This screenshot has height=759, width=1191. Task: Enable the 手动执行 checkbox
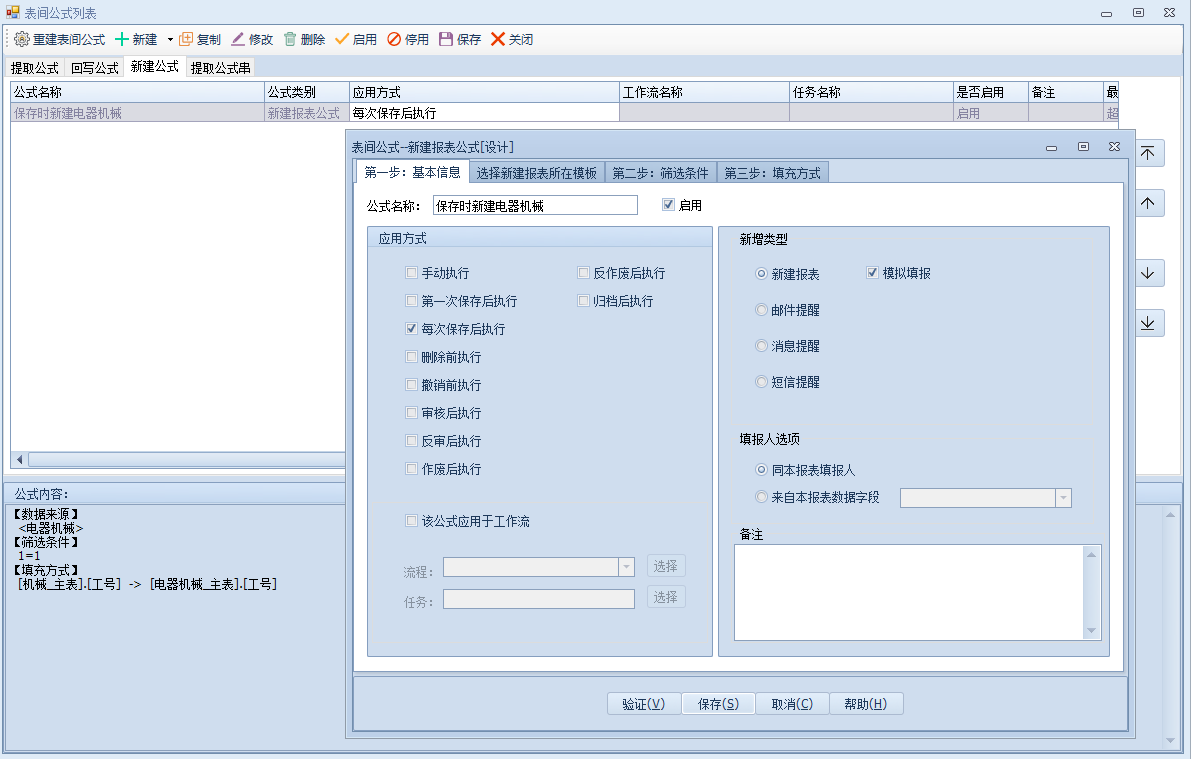point(412,273)
